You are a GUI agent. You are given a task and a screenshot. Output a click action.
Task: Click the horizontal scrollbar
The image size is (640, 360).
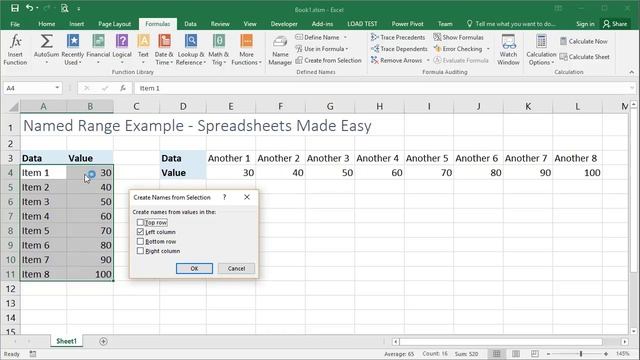(501, 341)
